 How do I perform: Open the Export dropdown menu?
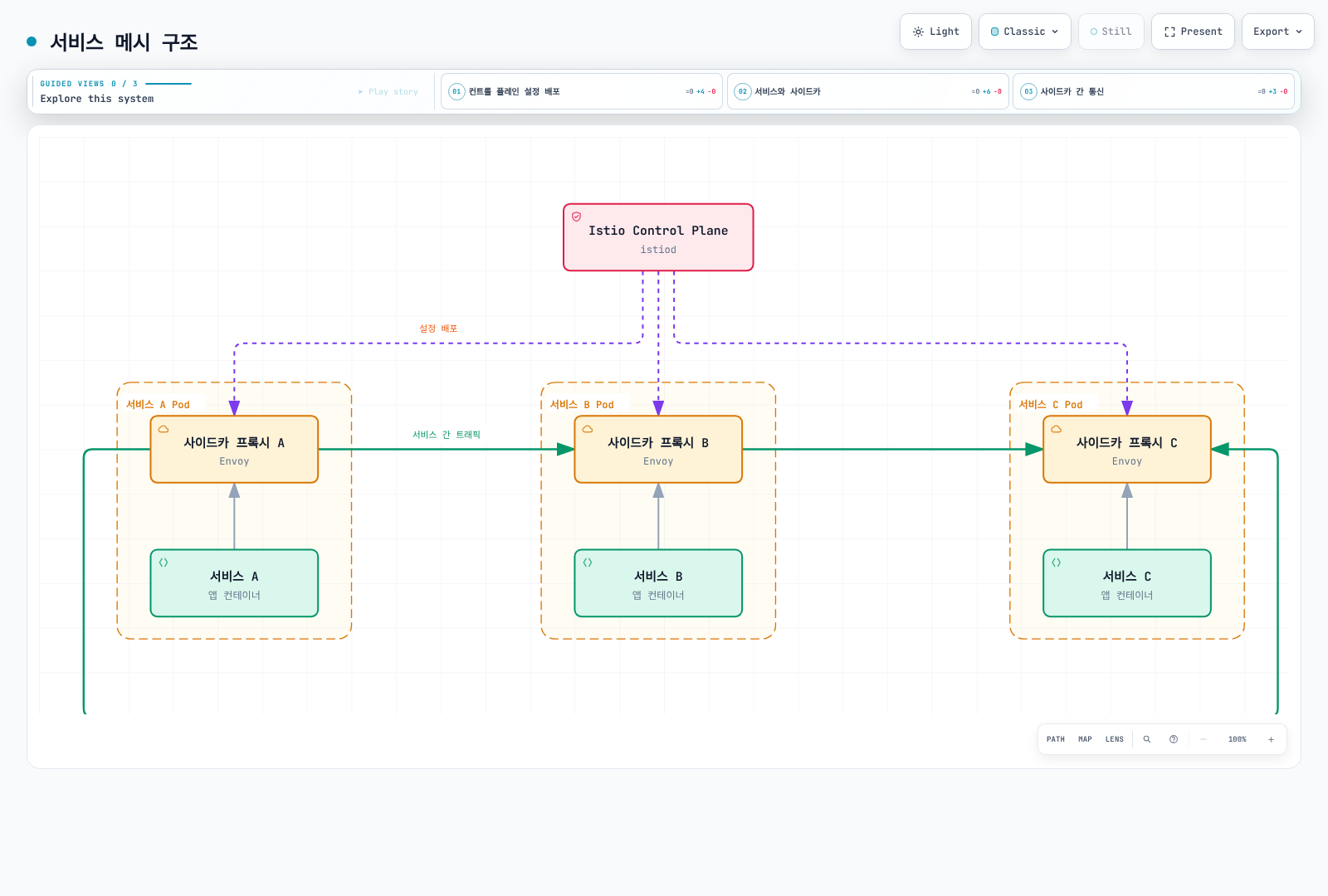coord(1278,32)
